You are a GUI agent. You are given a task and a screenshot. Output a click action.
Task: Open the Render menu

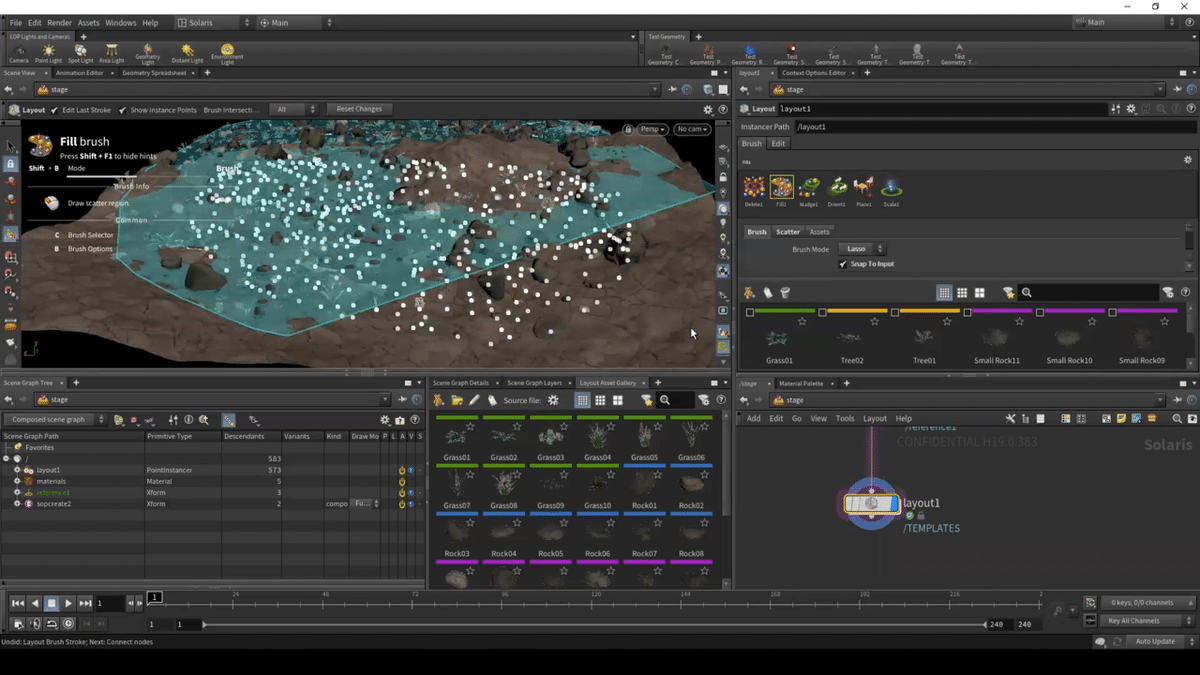pyautogui.click(x=59, y=22)
